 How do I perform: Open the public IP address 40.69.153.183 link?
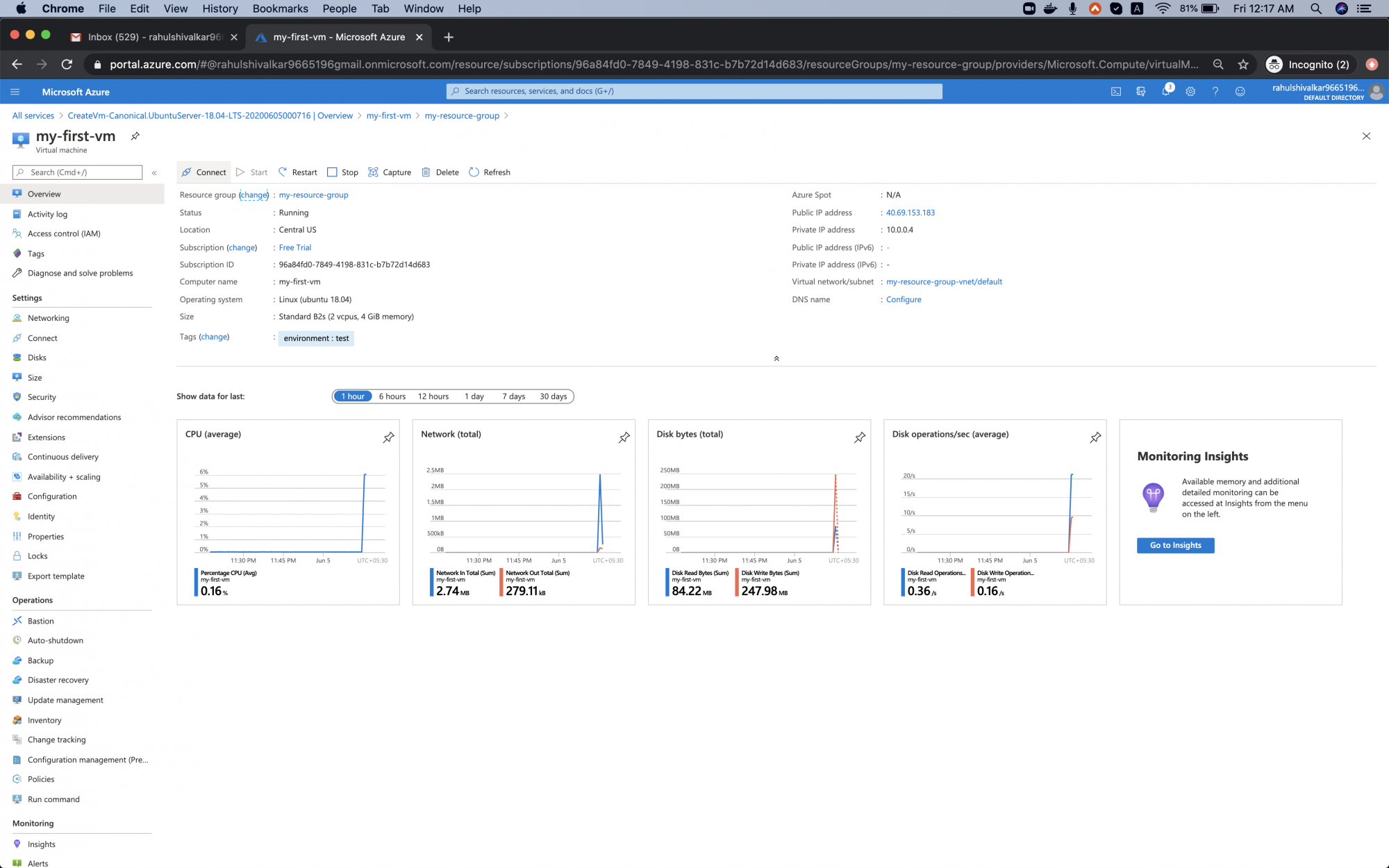(x=910, y=212)
